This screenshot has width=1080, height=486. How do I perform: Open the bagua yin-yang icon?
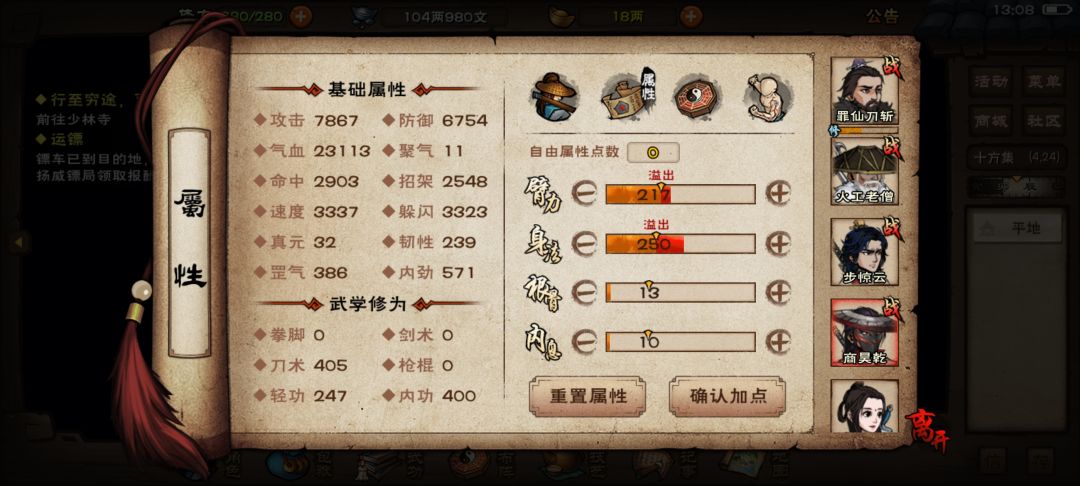(696, 97)
